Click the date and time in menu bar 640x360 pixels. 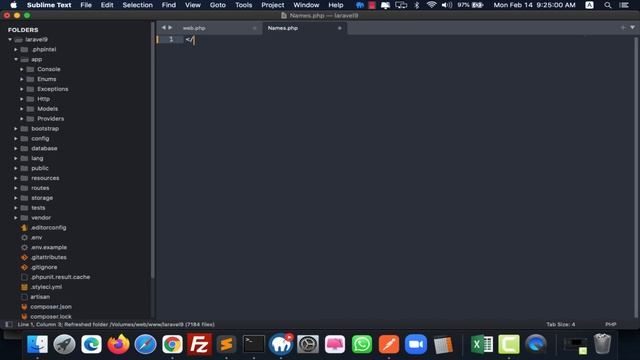point(534,5)
